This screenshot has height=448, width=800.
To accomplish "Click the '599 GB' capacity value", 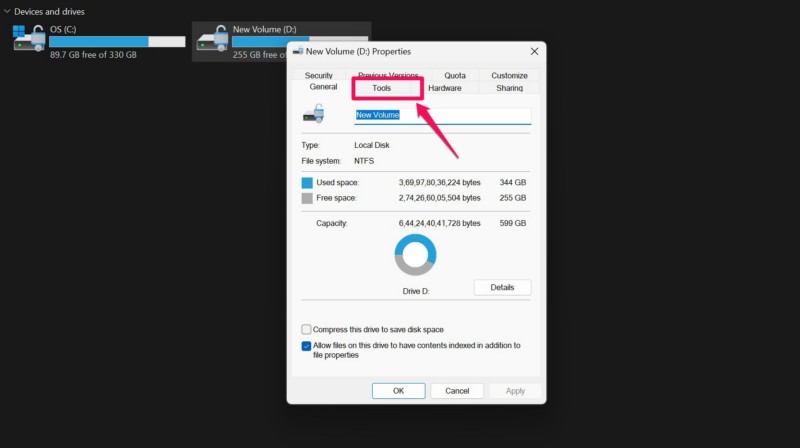I will tap(513, 223).
